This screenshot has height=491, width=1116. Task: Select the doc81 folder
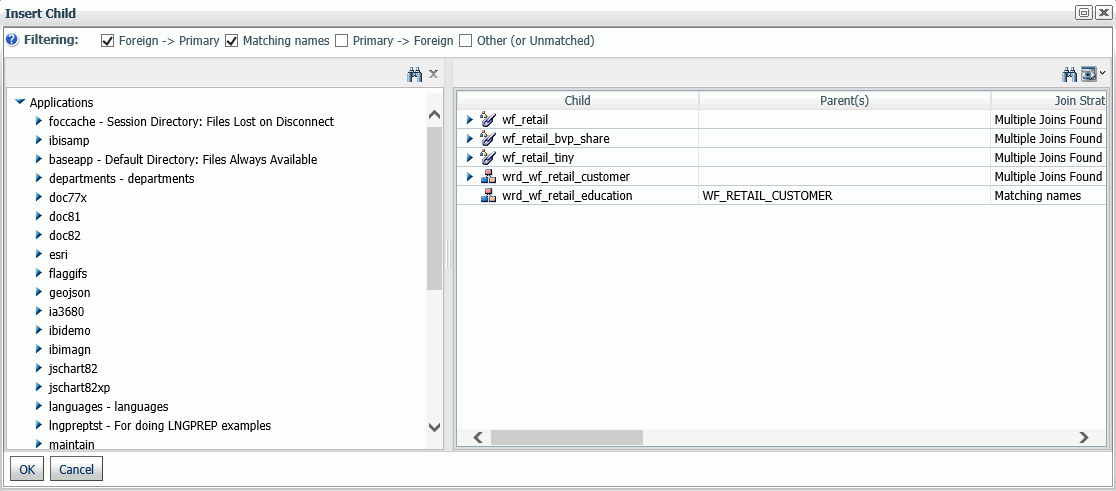(x=65, y=217)
